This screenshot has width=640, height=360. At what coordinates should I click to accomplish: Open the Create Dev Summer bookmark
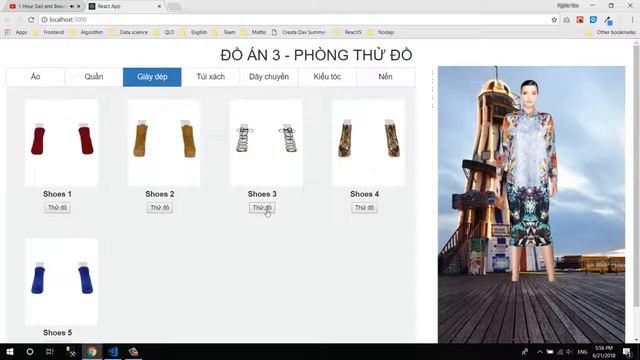(299, 32)
